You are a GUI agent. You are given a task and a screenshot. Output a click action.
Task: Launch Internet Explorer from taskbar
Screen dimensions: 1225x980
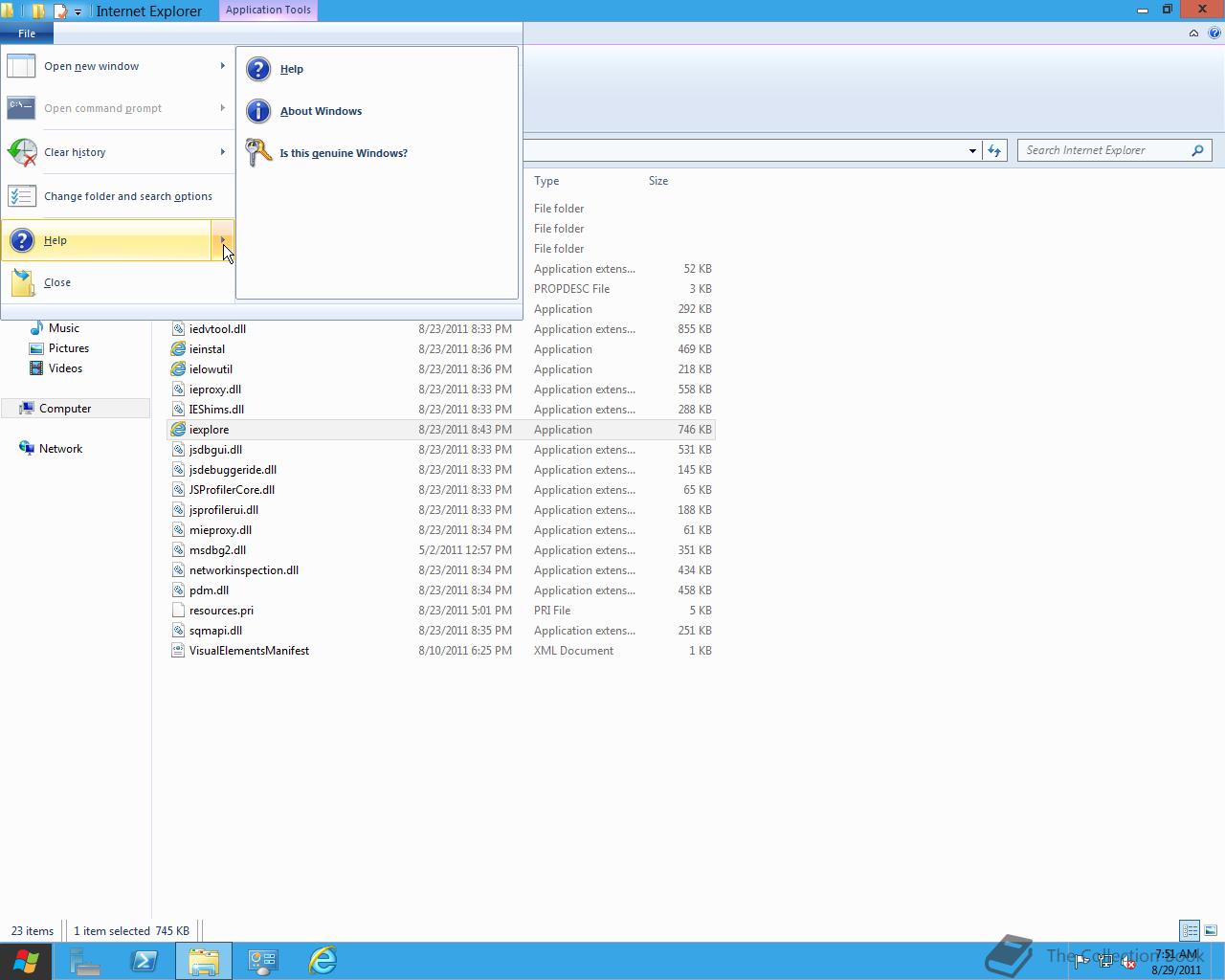pyautogui.click(x=323, y=961)
